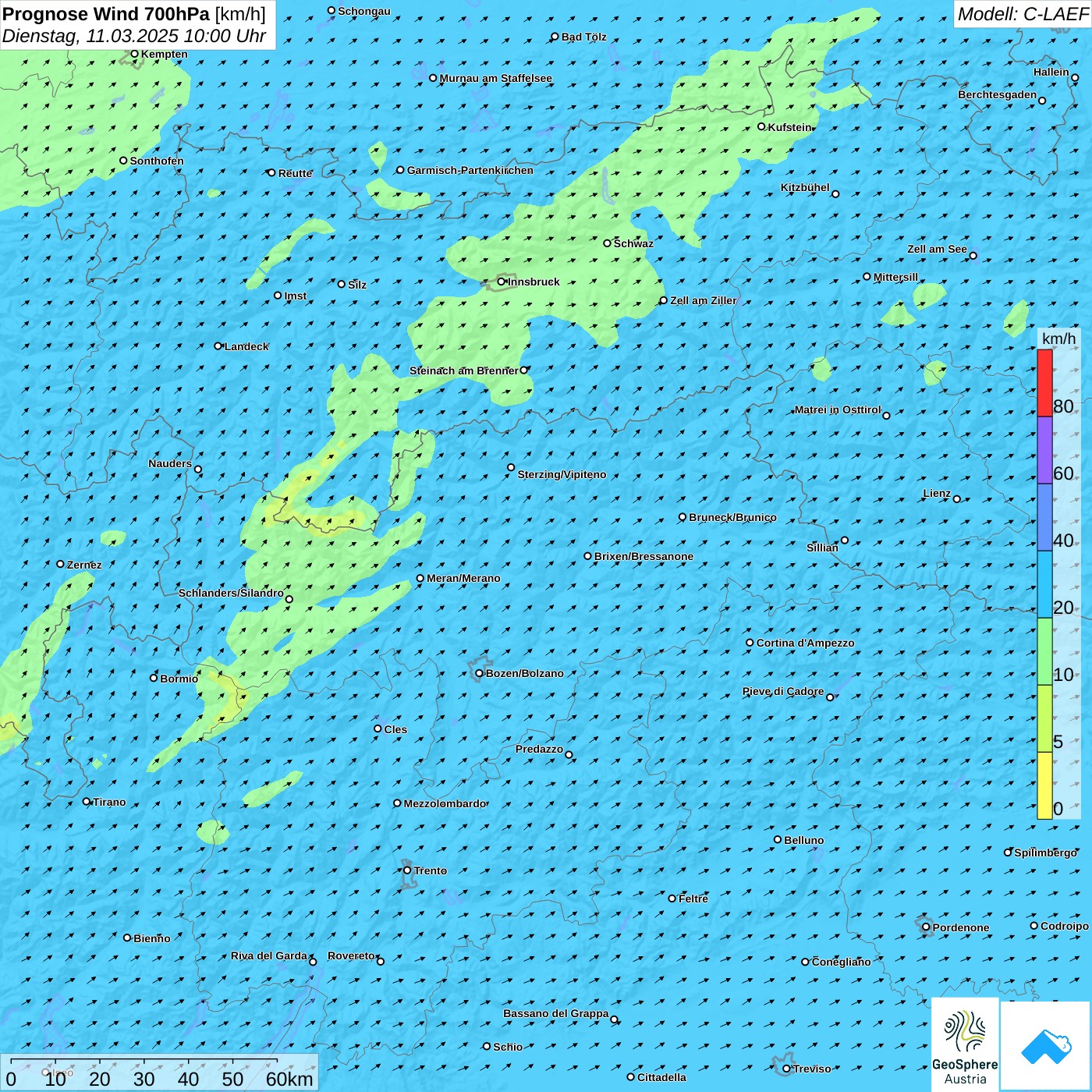The width and height of the screenshot is (1092, 1092).
Task: Click the Kempten location marker
Action: pos(134,54)
